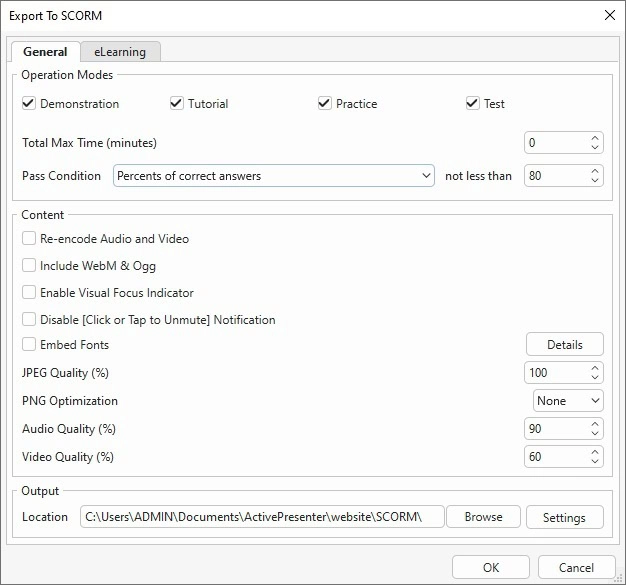Switch to the eLearning tab
Viewport: 626px width, 585px height.
(120, 52)
